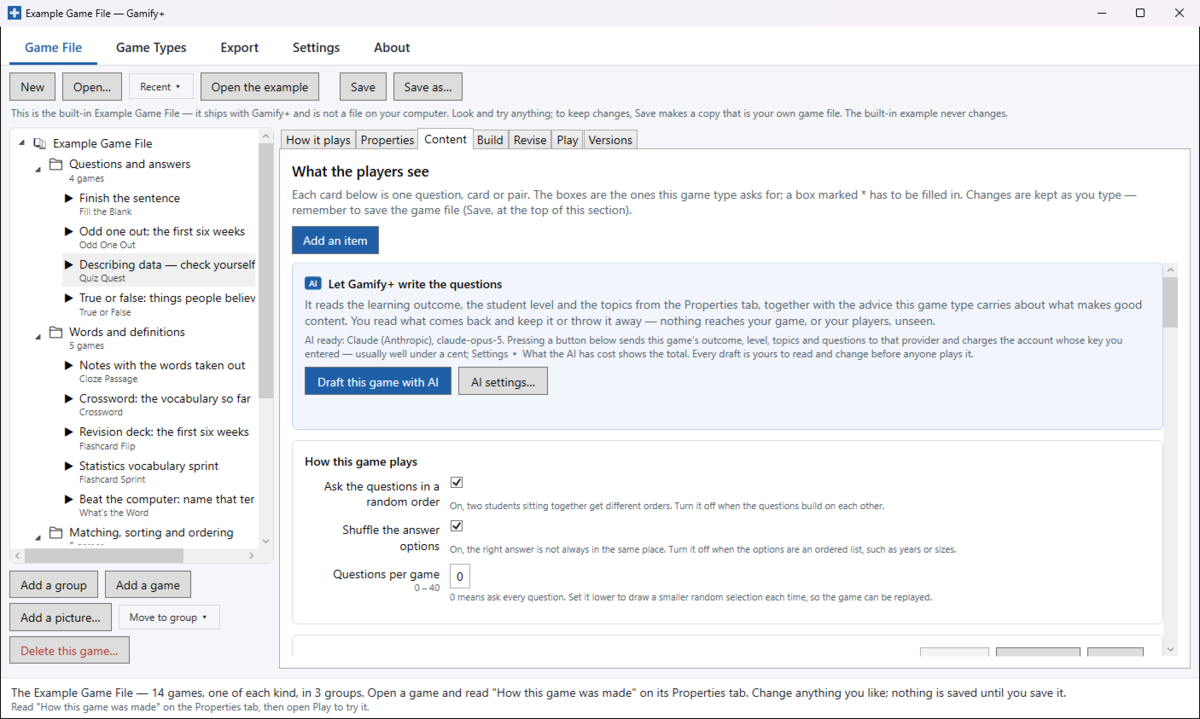Click play triangle beside Statistics vocabulary sprint
Viewport: 1200px width, 719px height.
coord(69,465)
